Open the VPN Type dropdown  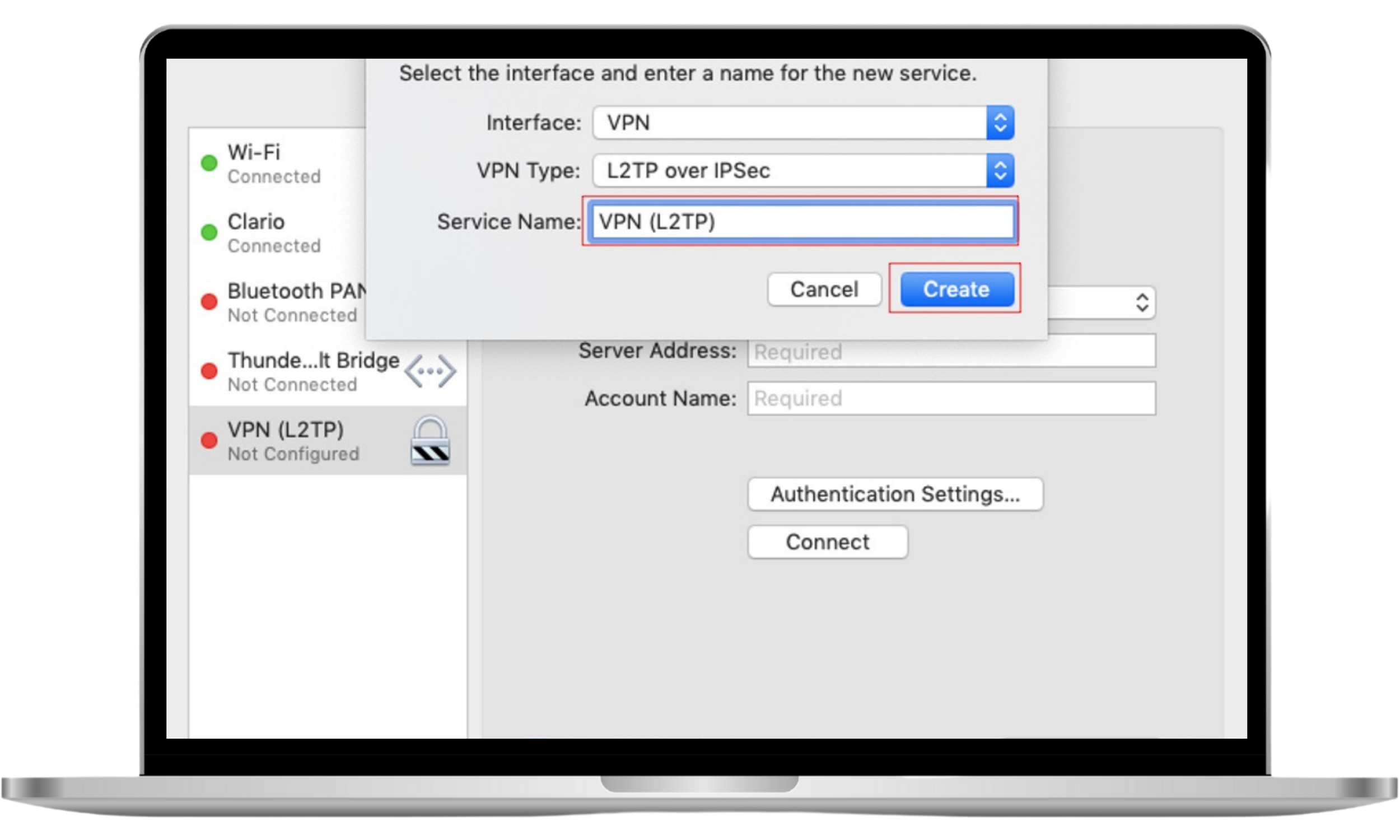tap(792, 171)
